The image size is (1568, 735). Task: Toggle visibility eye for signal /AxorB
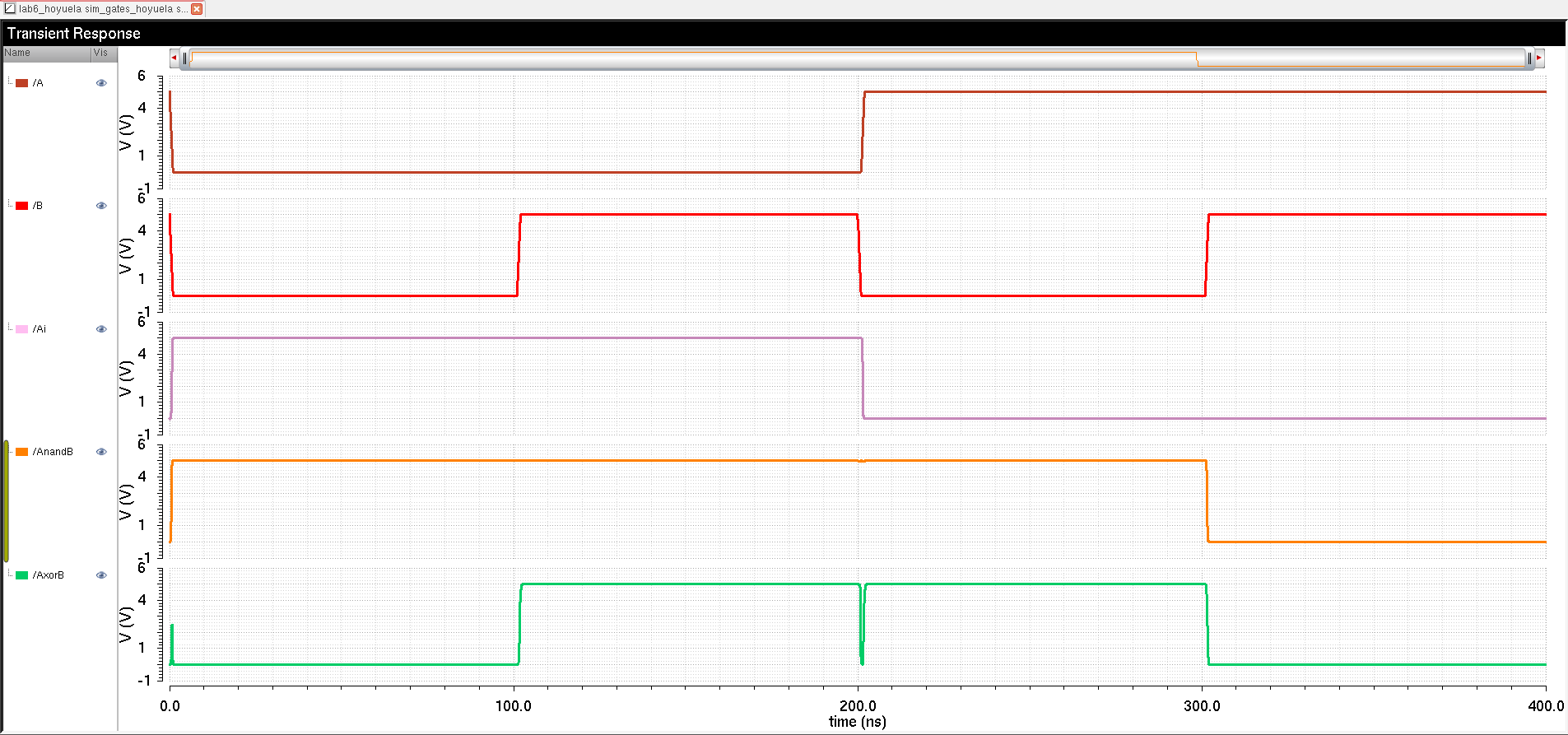coord(101,575)
